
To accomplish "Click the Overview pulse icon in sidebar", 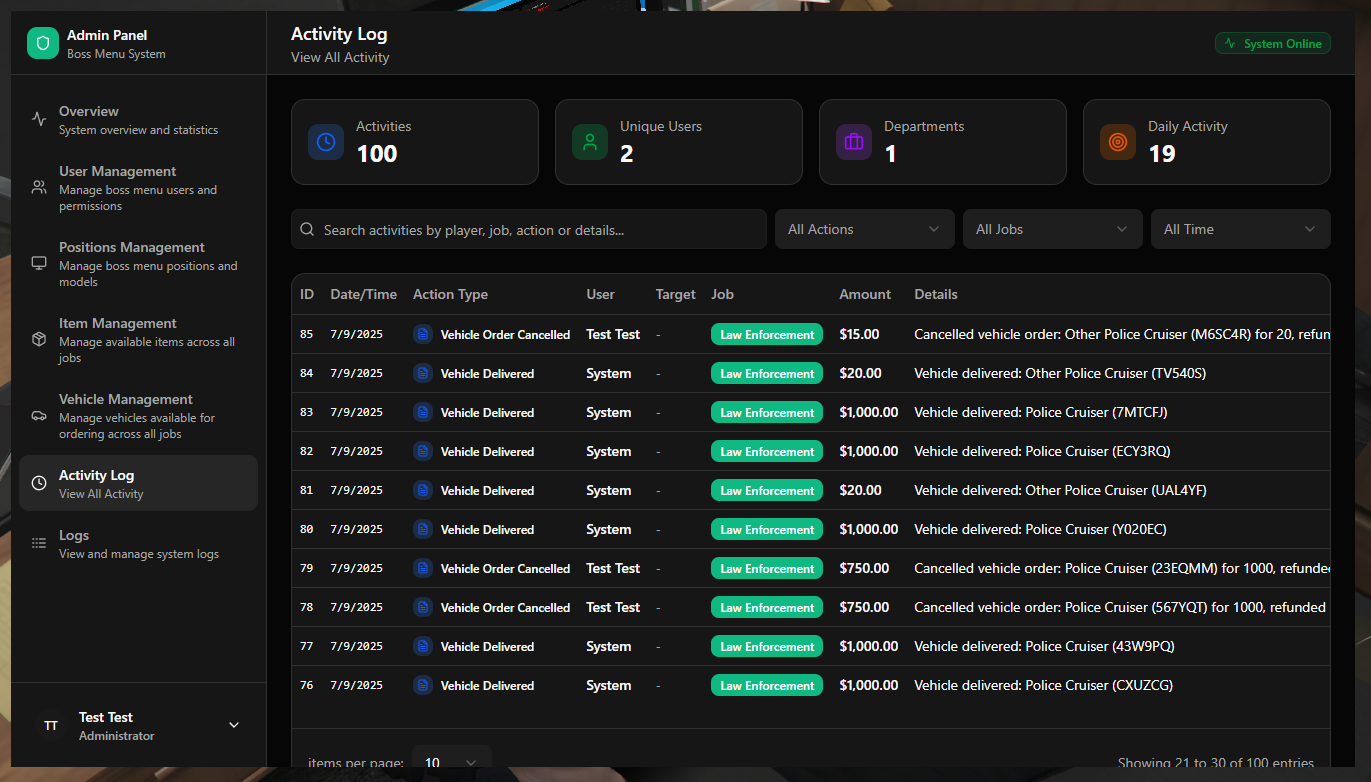I will 38,117.
